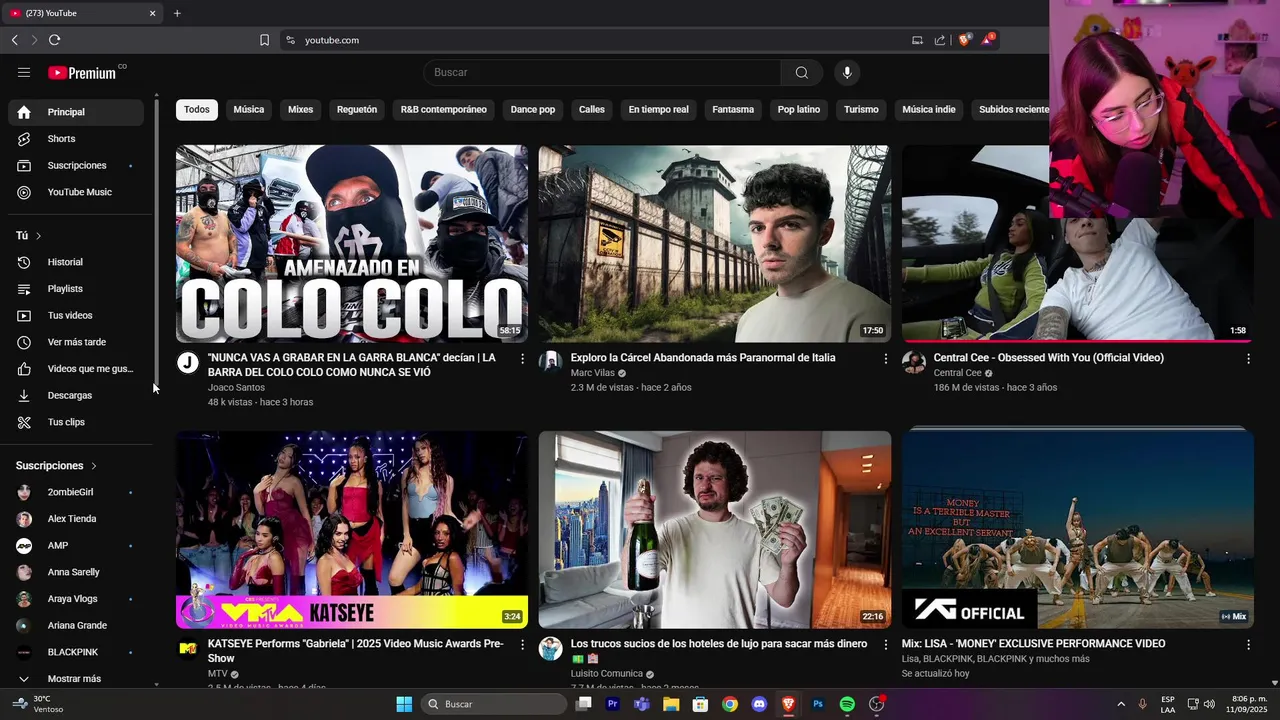Open Historial in the sidebar
This screenshot has height=720, width=1280.
[x=76, y=262]
